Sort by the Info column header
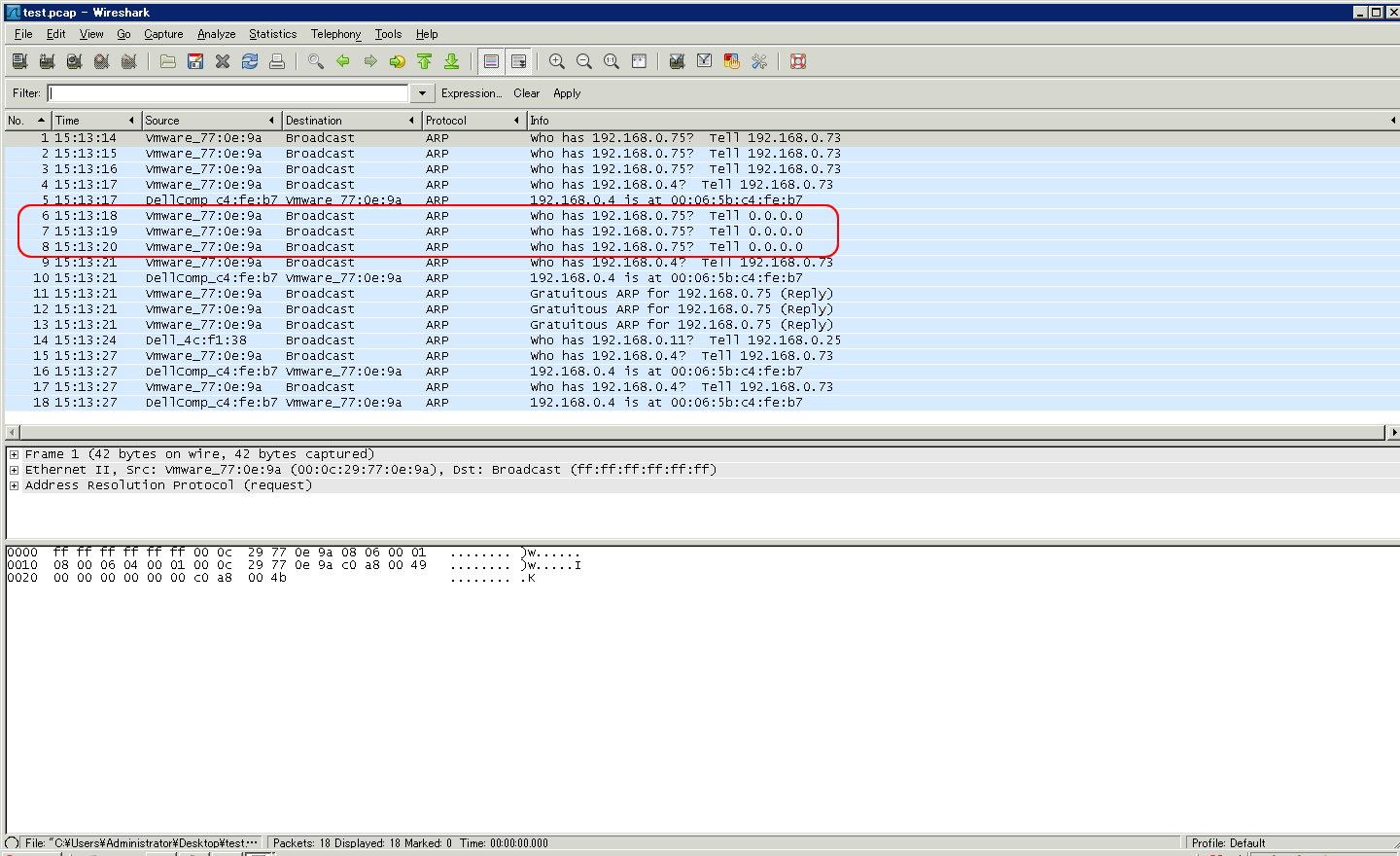 click(x=963, y=121)
